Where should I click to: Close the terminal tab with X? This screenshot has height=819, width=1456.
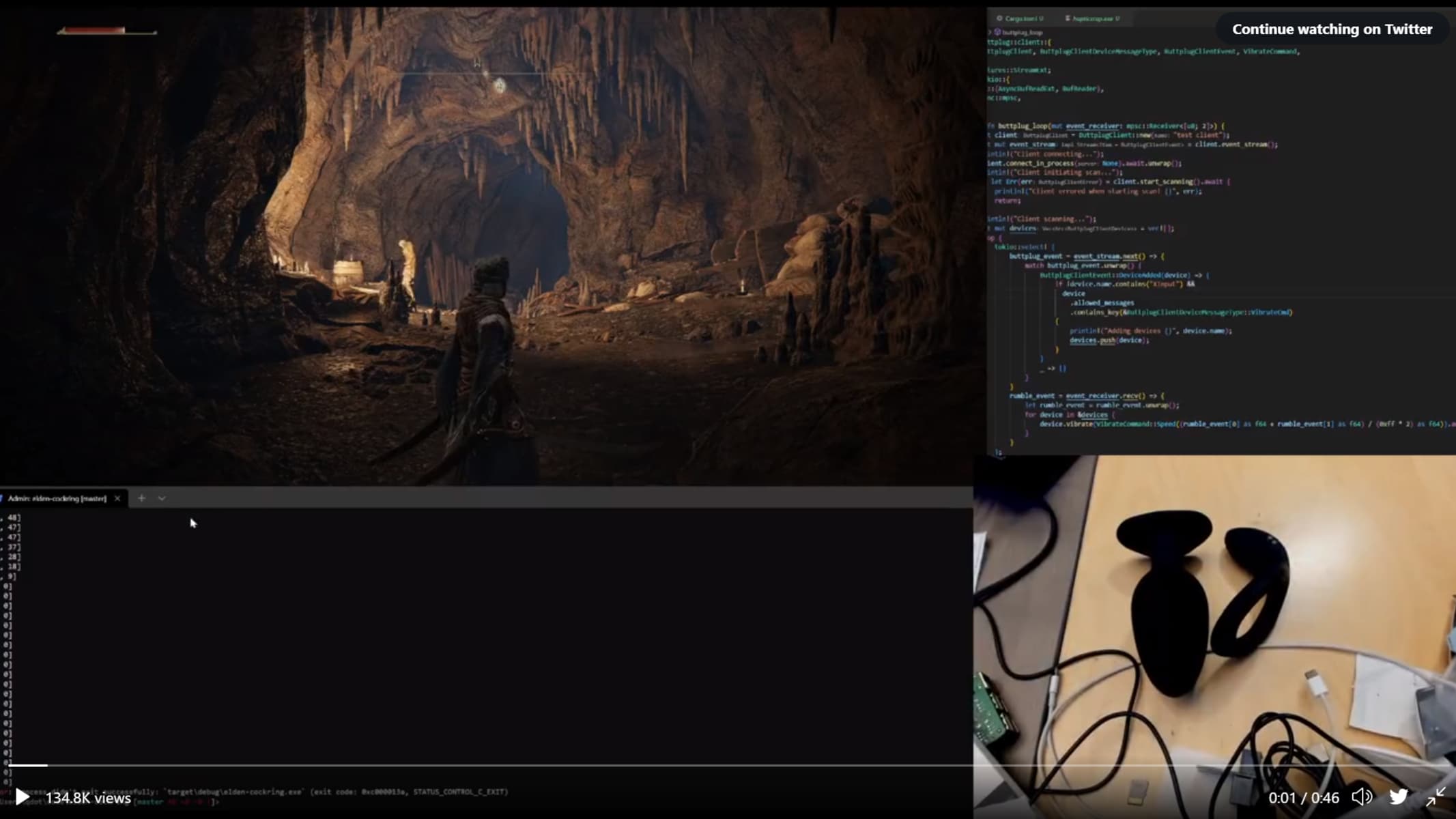[x=117, y=498]
